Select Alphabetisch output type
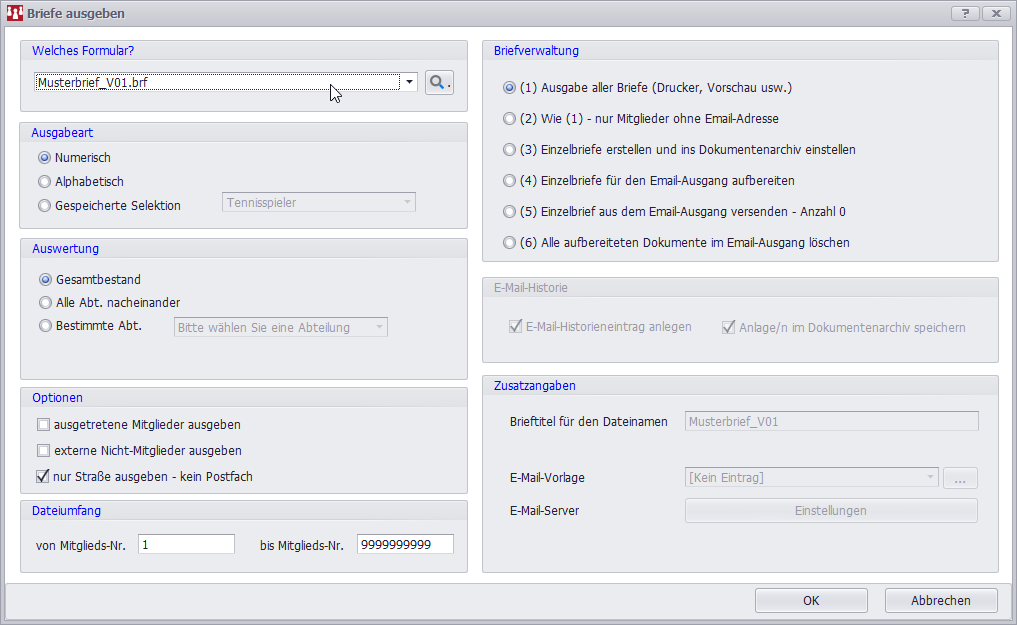 point(44,182)
